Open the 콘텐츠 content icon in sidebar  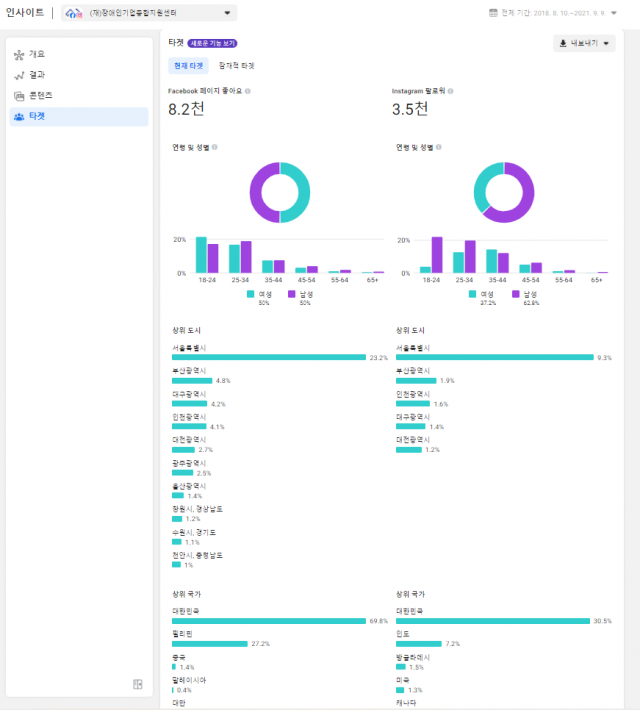(19, 96)
